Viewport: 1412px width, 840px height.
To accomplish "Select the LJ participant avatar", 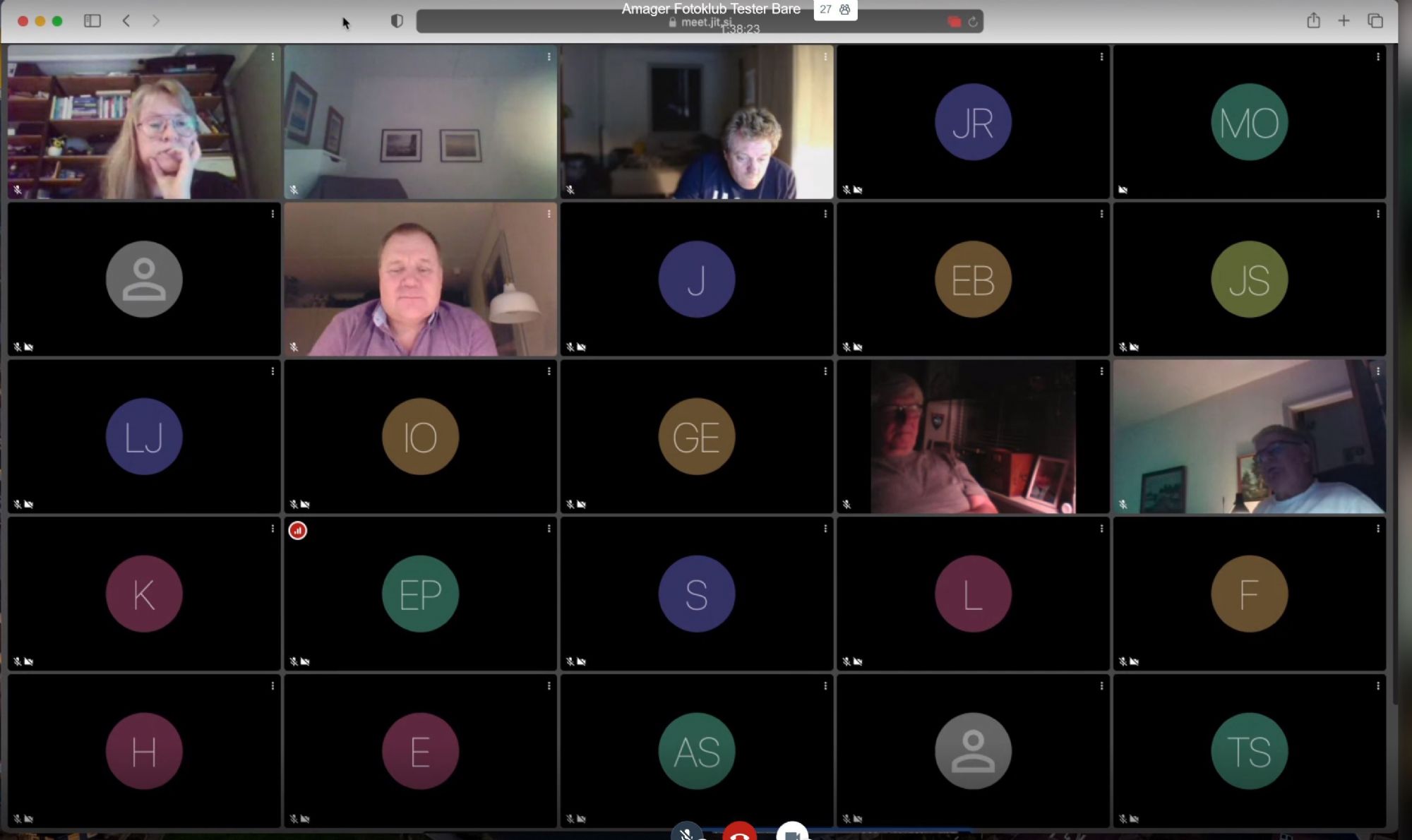I will (144, 436).
